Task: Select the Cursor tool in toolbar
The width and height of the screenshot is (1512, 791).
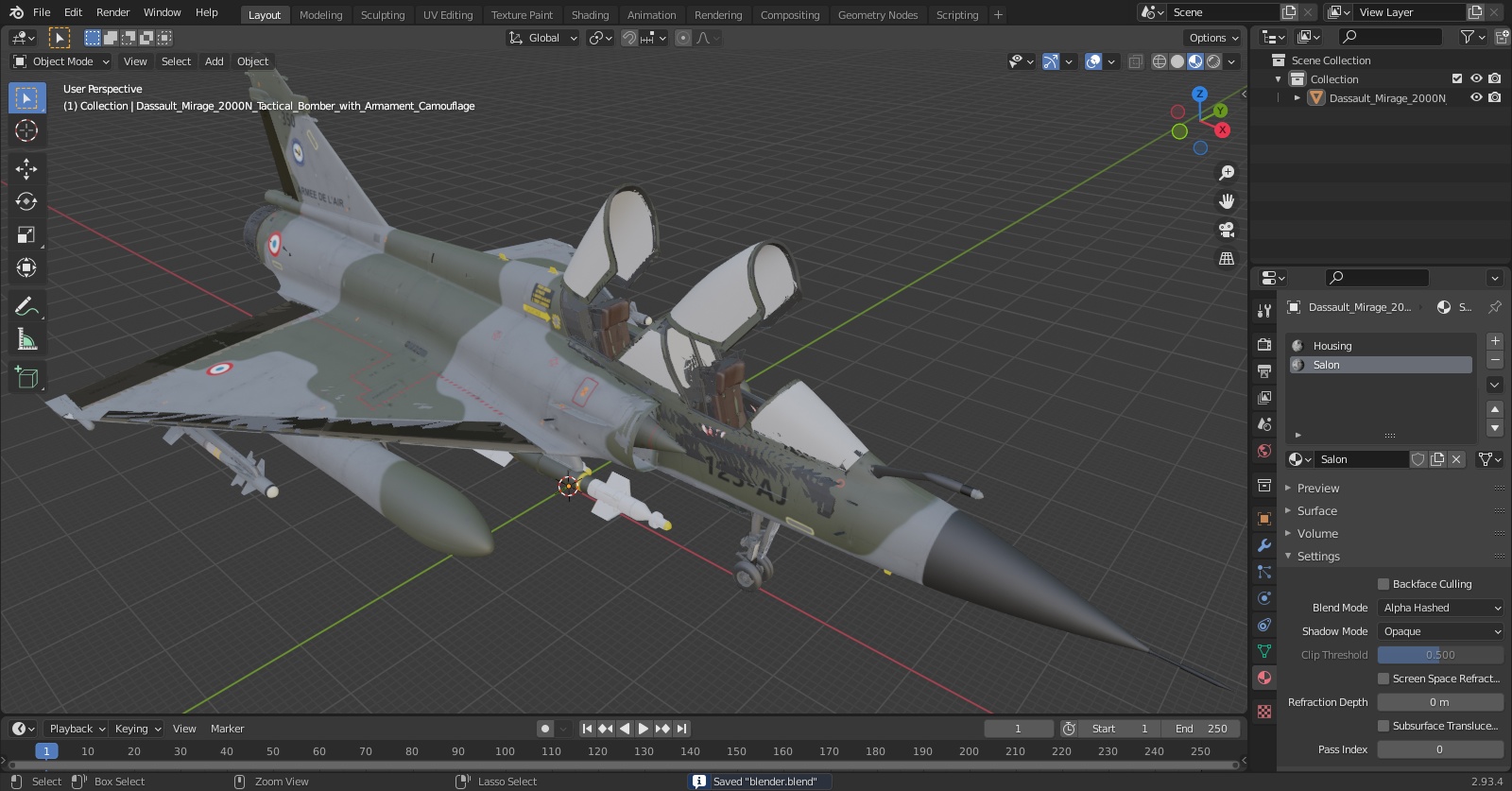Action: click(26, 130)
